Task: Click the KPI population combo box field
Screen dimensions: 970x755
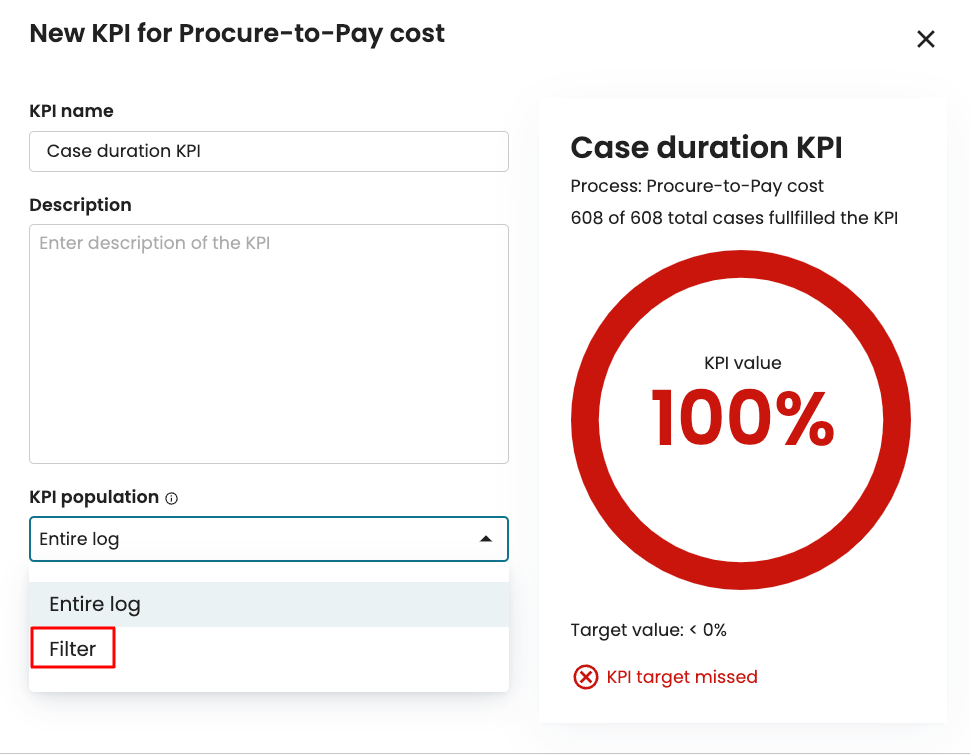Action: coord(250,539)
